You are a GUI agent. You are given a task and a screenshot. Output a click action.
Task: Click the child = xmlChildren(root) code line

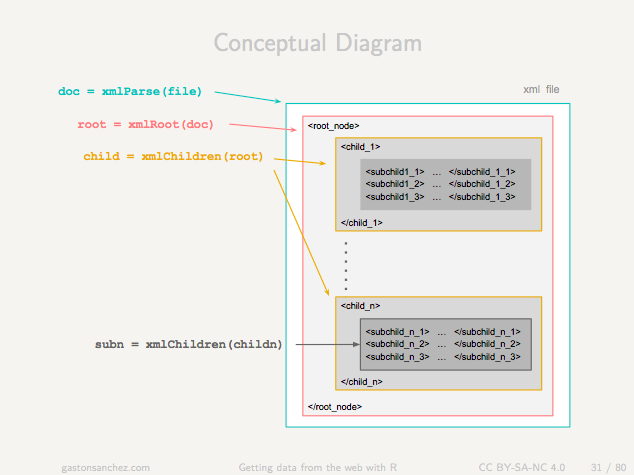173,156
